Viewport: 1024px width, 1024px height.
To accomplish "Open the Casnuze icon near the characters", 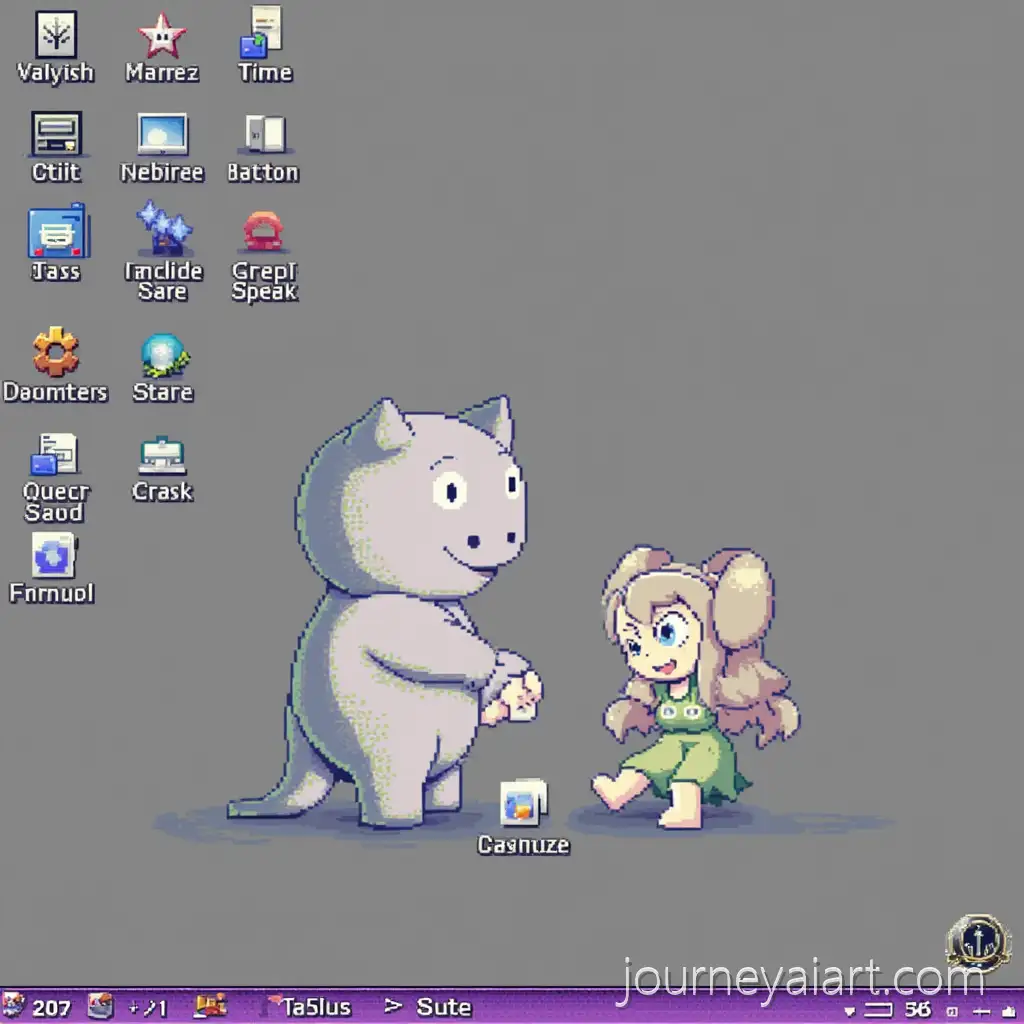I will pos(523,803).
